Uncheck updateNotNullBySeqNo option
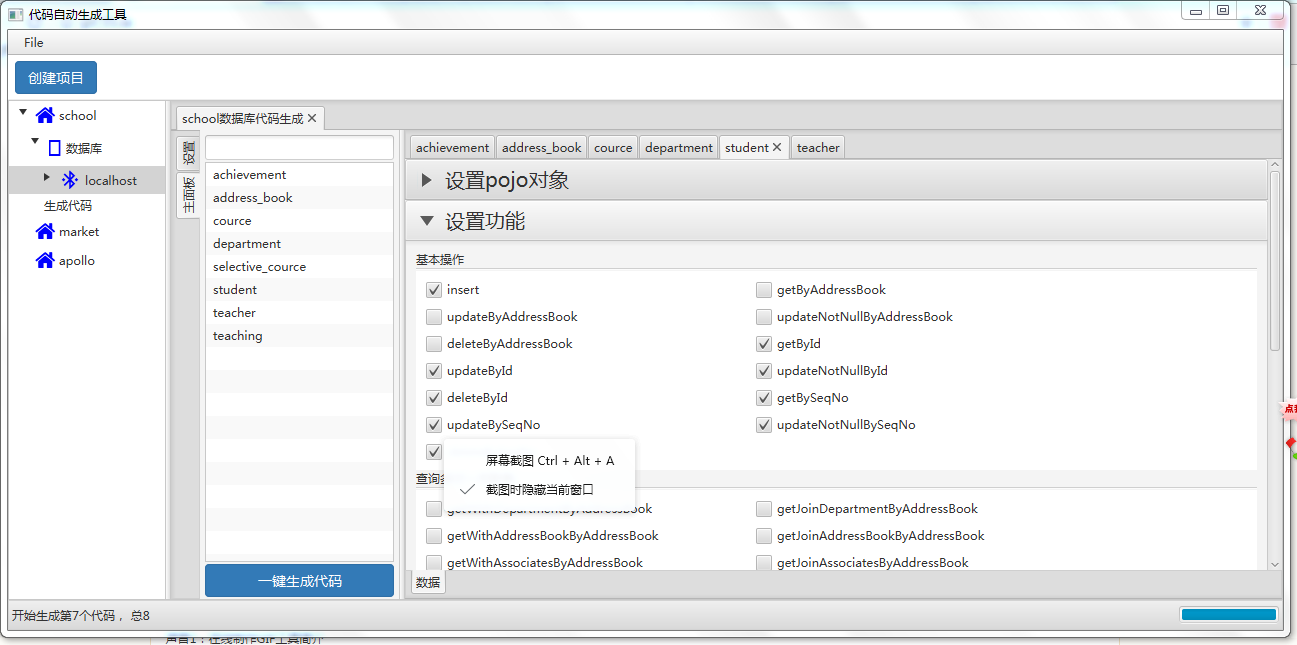The height and width of the screenshot is (645, 1297). tap(764, 425)
